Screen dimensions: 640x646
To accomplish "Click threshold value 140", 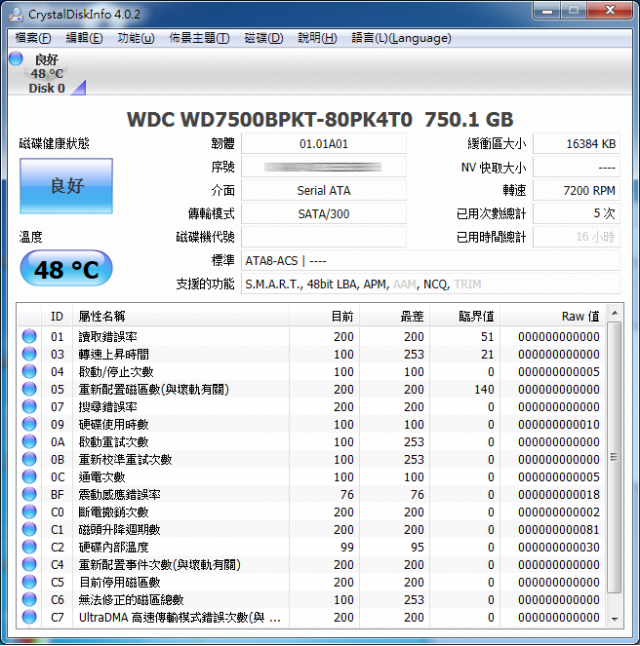I will (x=484, y=389).
